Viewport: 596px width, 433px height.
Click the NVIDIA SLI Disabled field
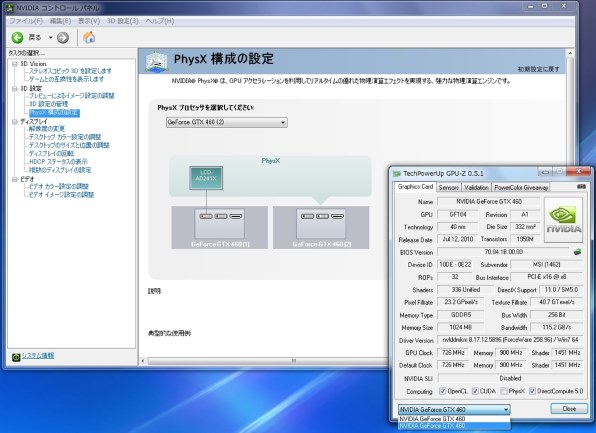pyautogui.click(x=510, y=378)
